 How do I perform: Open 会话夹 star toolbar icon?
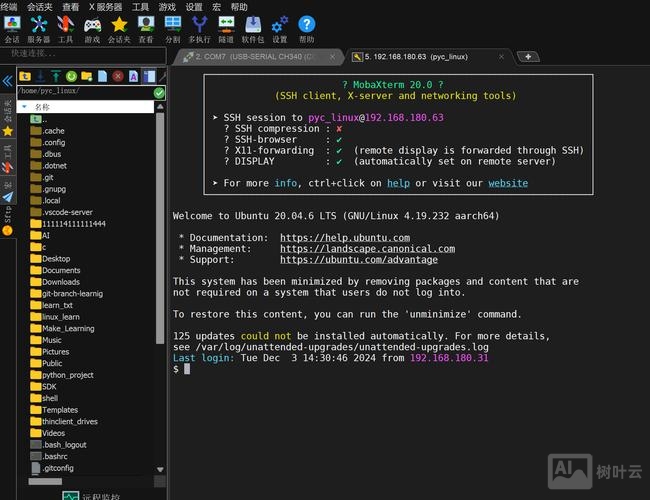pyautogui.click(x=119, y=29)
